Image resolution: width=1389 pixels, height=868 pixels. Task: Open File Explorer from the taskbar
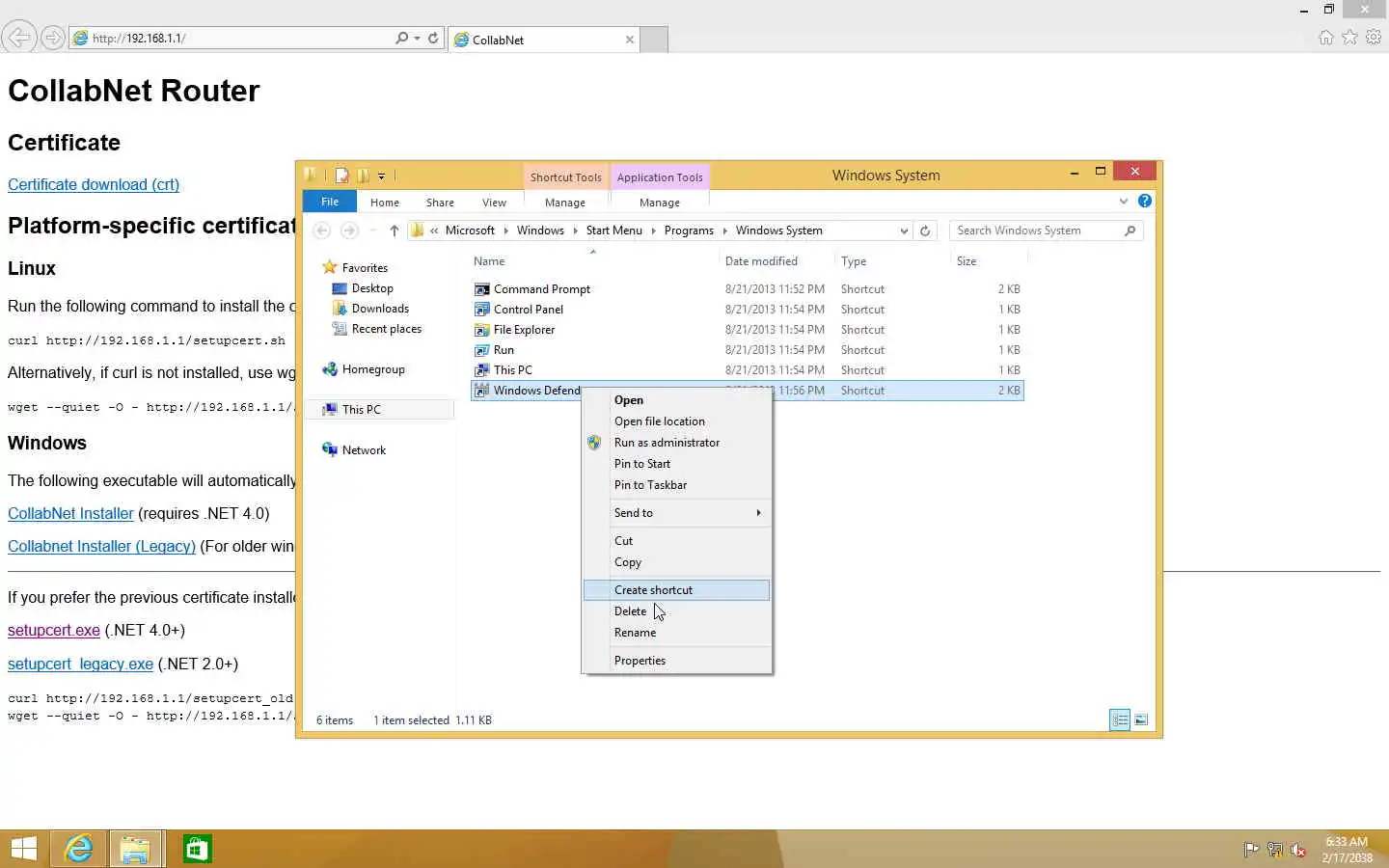click(x=136, y=849)
